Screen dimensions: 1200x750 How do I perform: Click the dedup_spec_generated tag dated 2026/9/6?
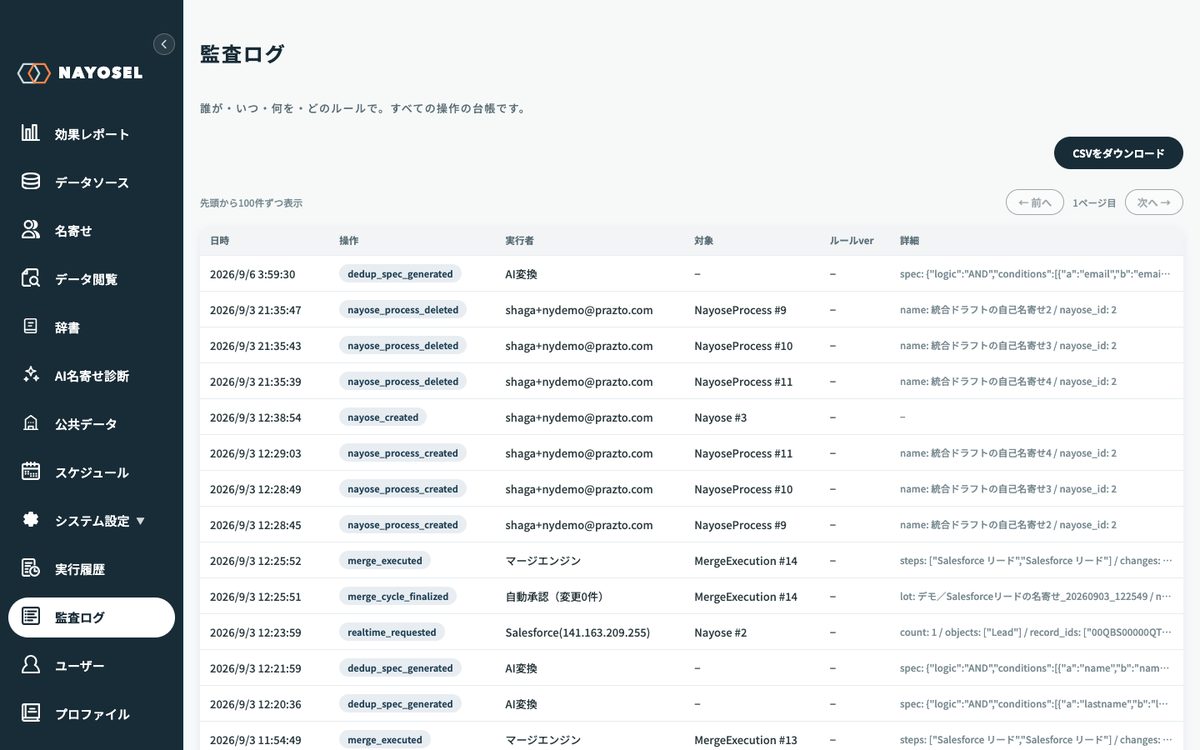400,274
